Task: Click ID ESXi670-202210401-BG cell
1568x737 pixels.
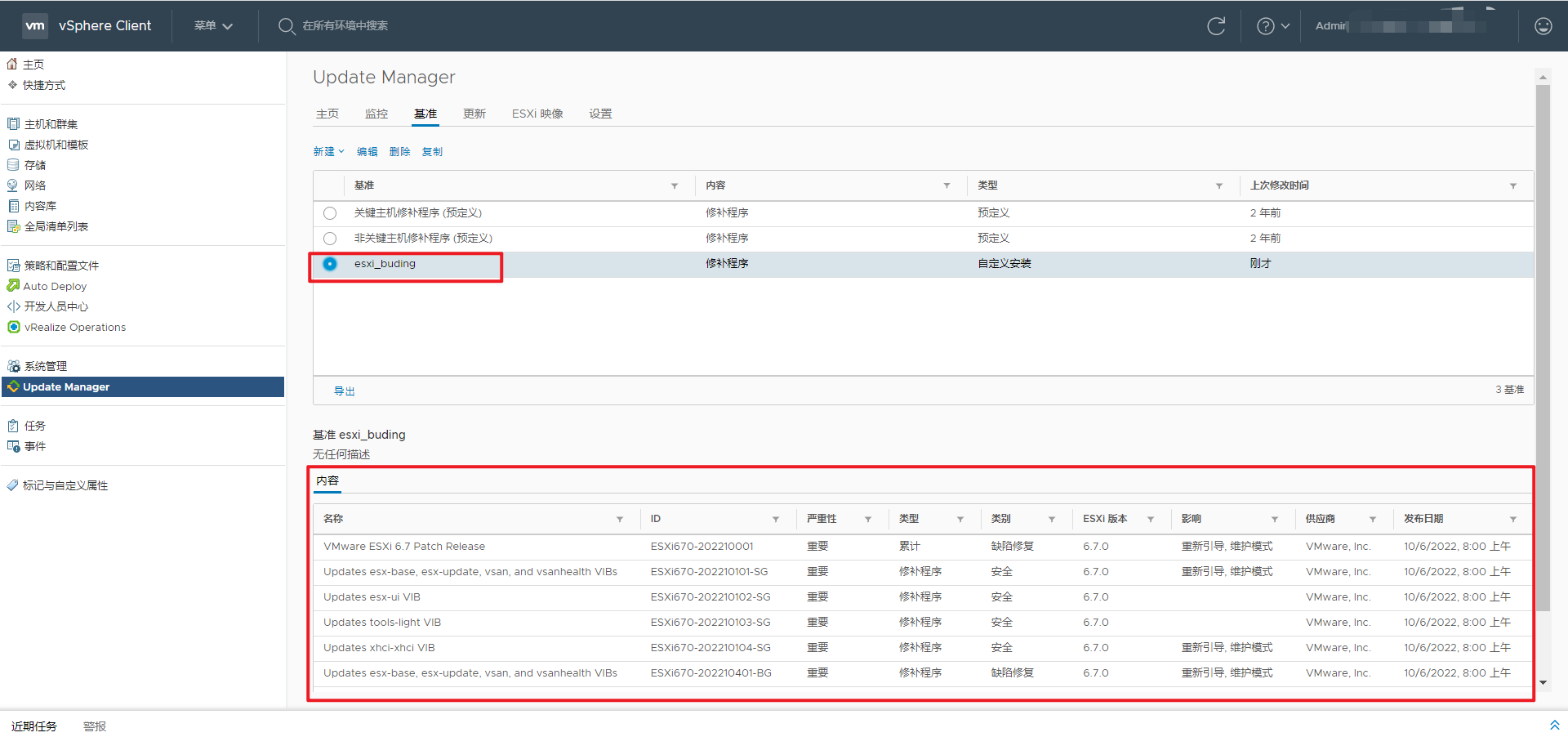Action: [710, 673]
